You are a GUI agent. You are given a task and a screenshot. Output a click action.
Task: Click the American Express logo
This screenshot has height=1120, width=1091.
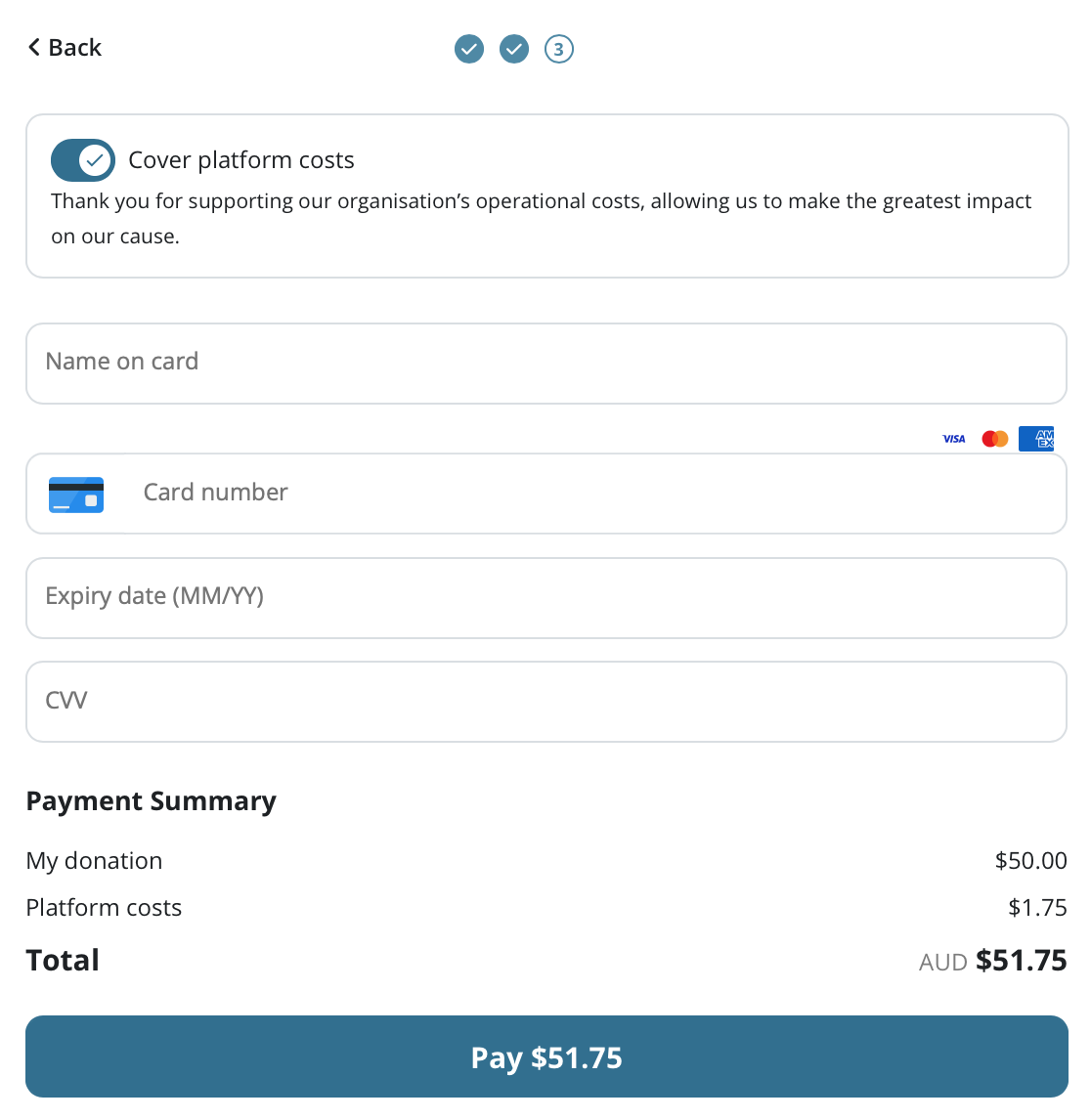(x=1036, y=439)
